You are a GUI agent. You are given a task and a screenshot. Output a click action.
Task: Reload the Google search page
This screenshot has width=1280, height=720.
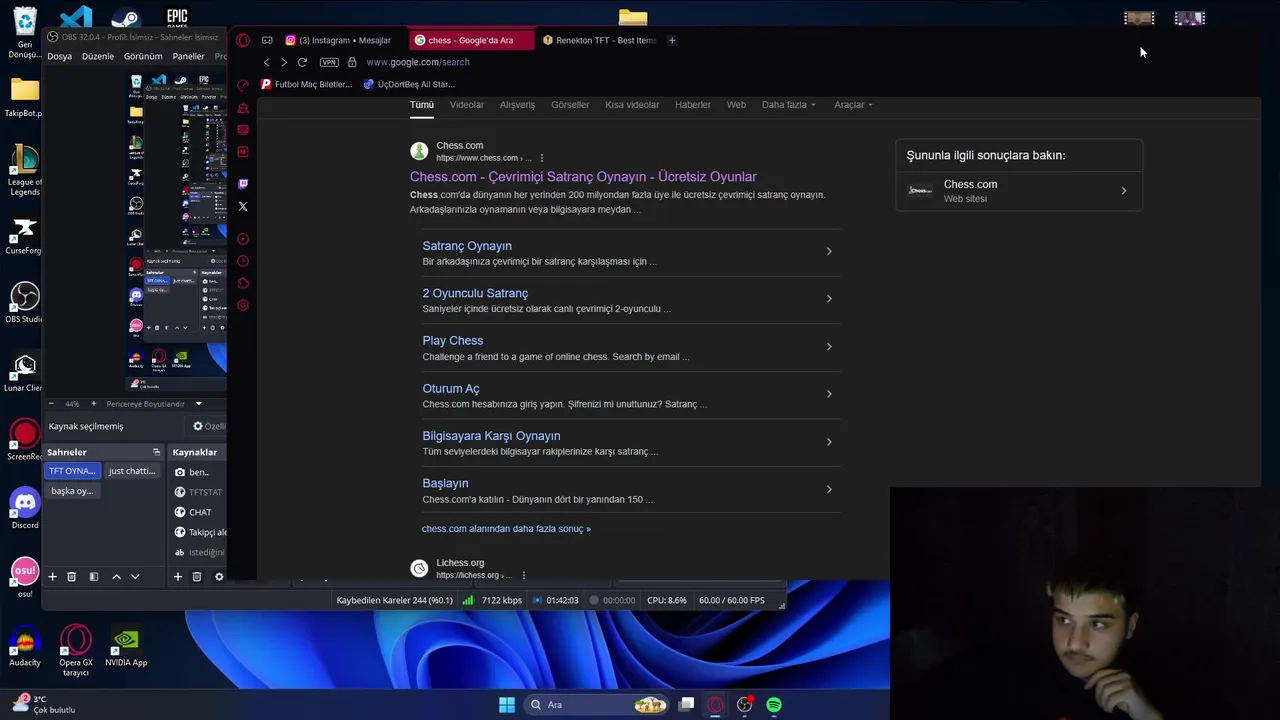tap(302, 62)
